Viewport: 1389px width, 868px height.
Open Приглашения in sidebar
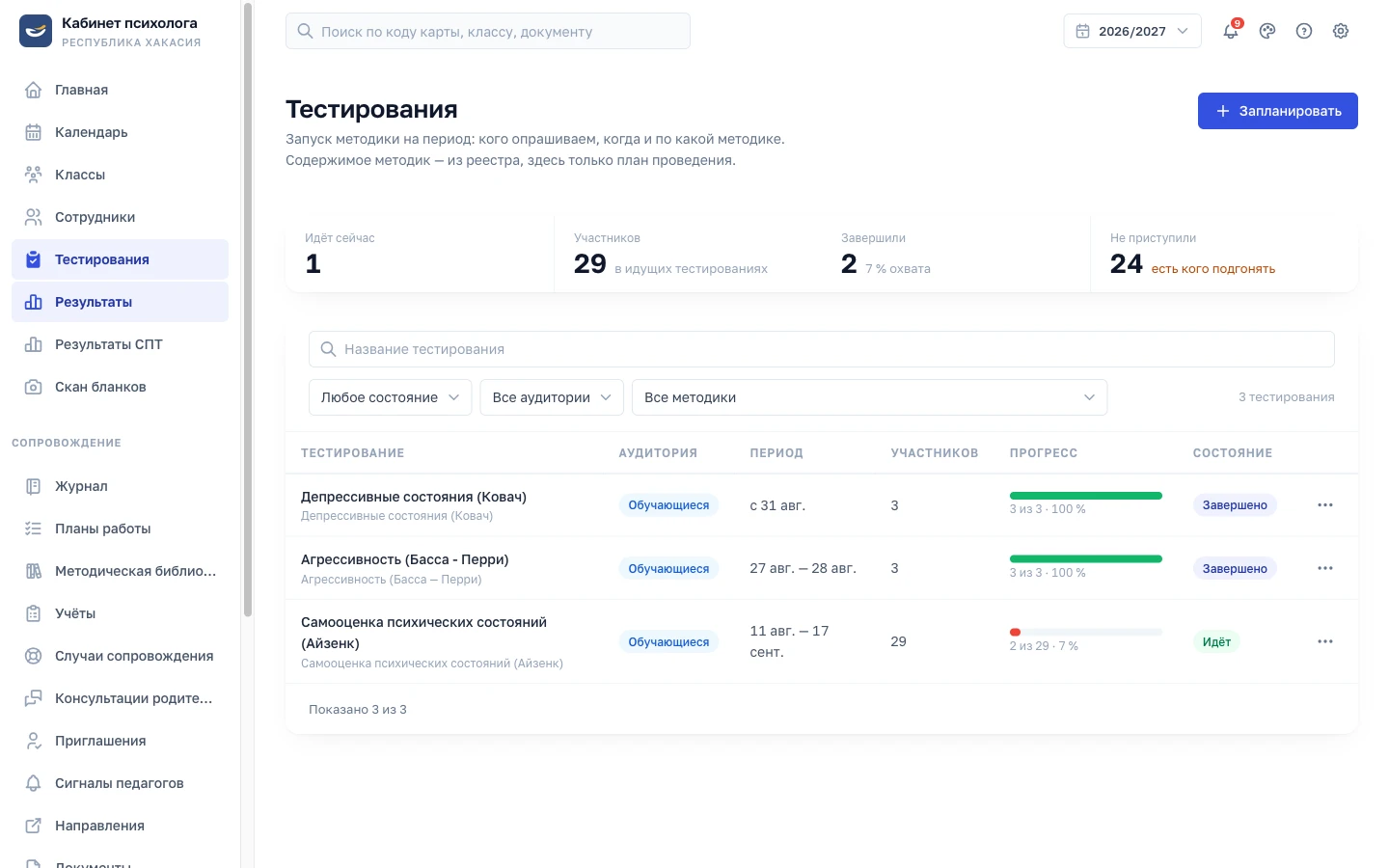click(120, 741)
